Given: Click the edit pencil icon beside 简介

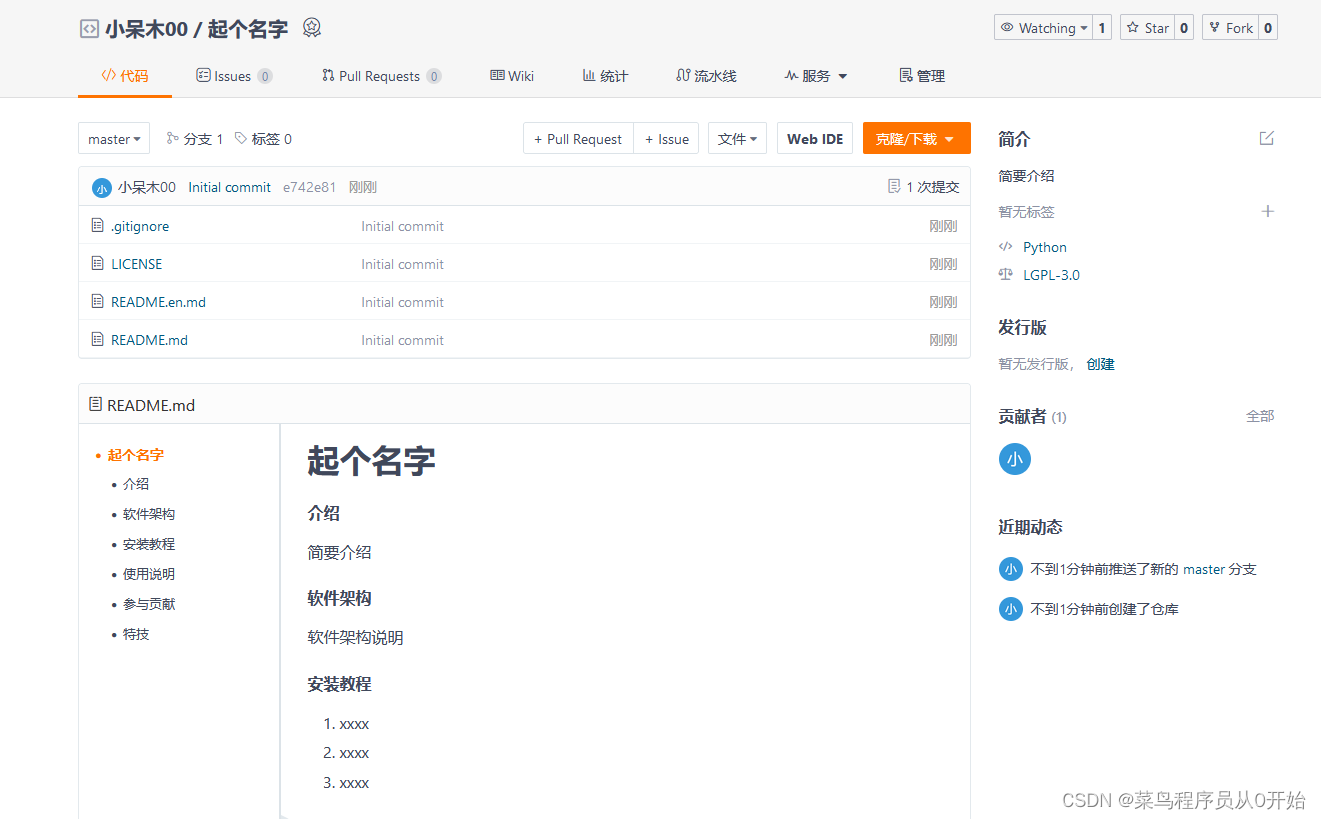Looking at the screenshot, I should (x=1266, y=138).
